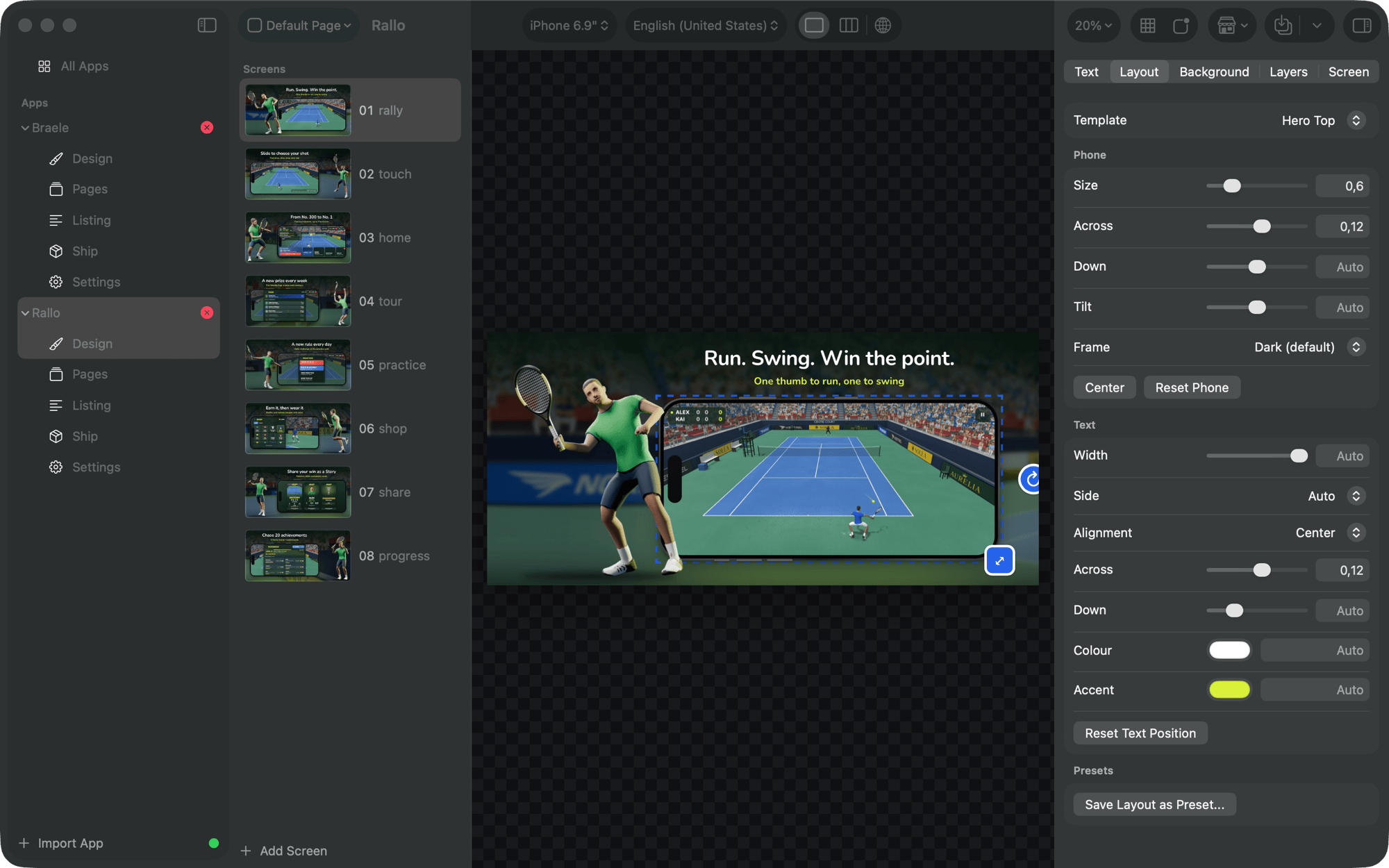The width and height of the screenshot is (1389, 868).
Task: Open the Default Page dropdown
Action: 299,26
